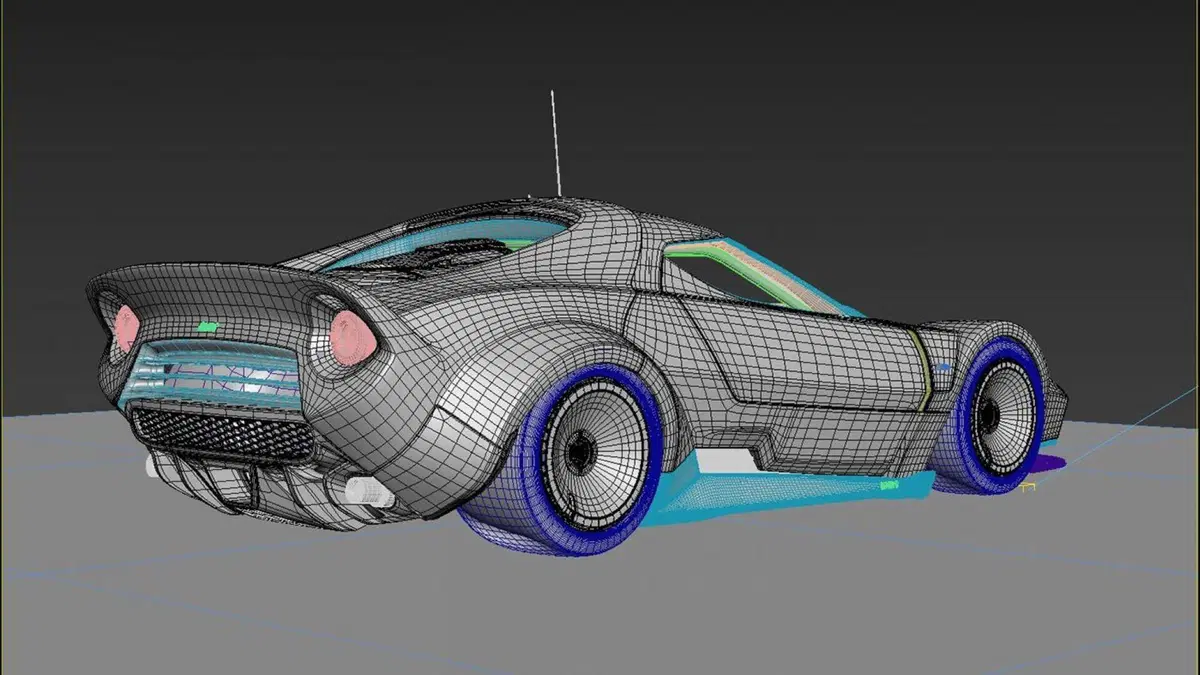Select the small green marker on the rear panel
The width and height of the screenshot is (1200, 675).
click(208, 326)
